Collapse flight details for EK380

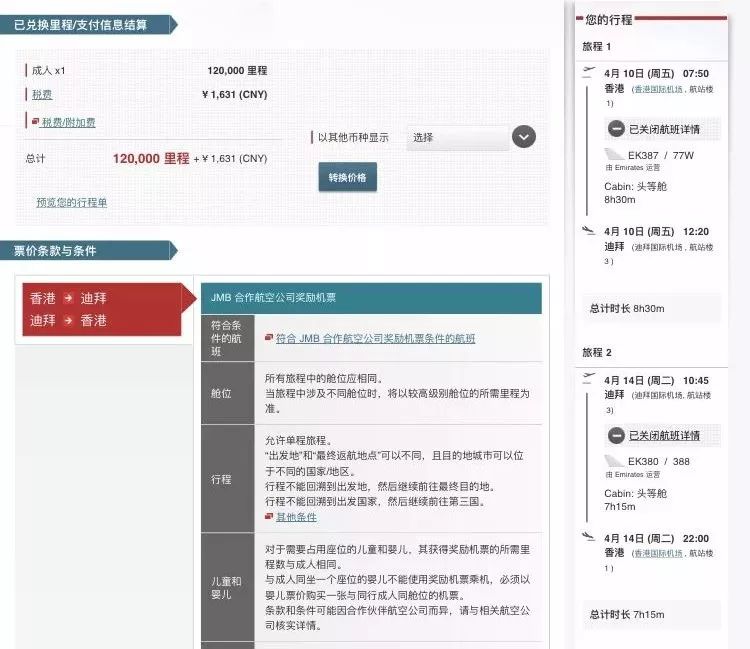tap(664, 435)
